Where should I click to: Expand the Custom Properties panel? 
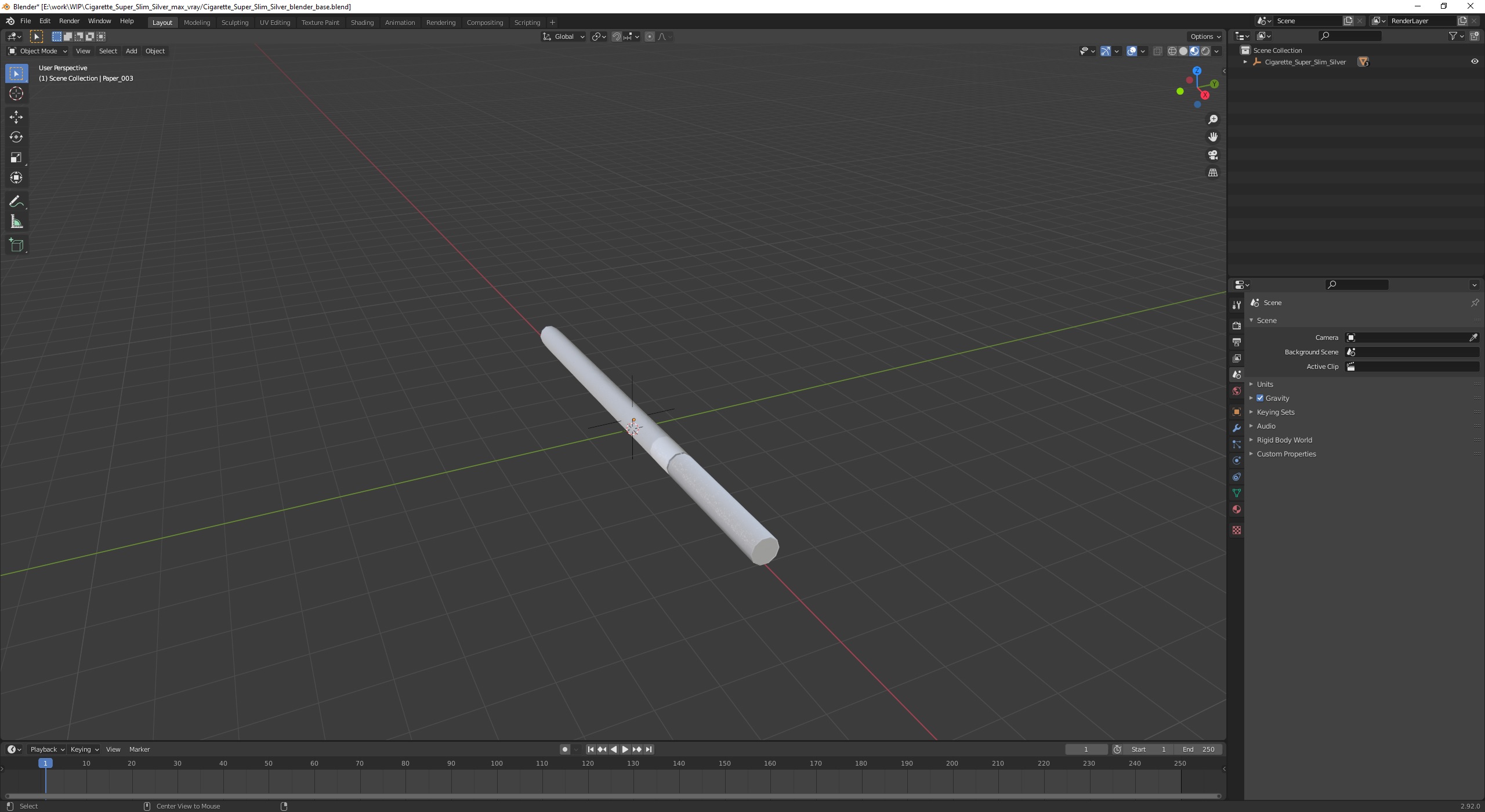1286,454
